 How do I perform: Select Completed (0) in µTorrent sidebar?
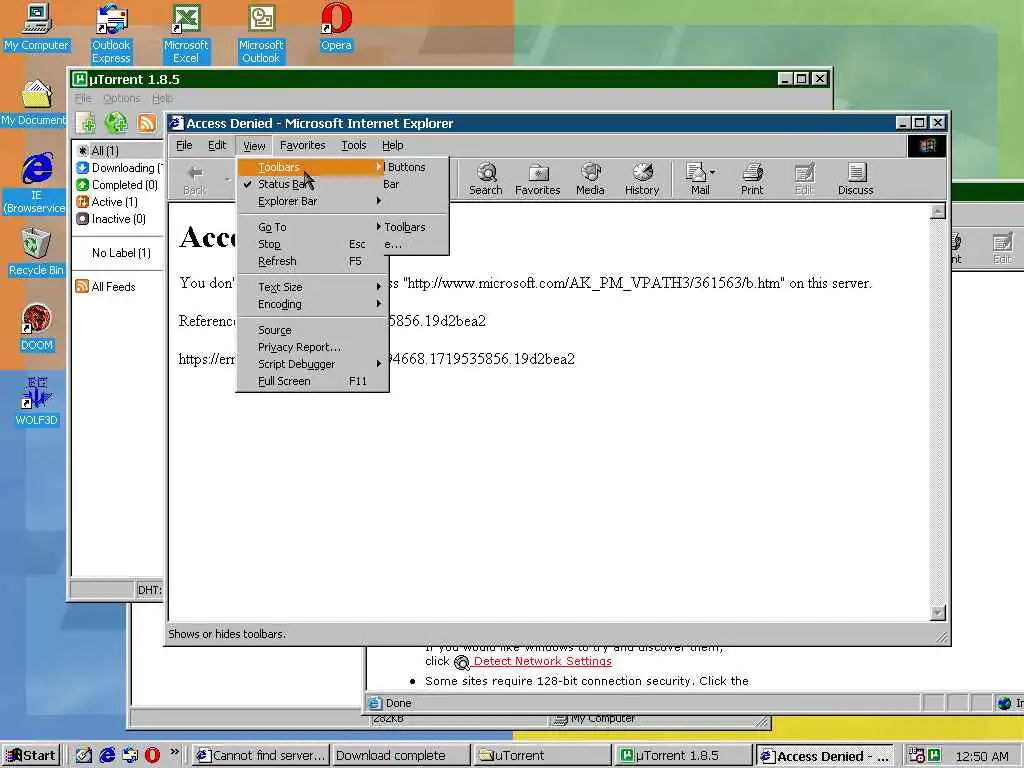(118, 185)
